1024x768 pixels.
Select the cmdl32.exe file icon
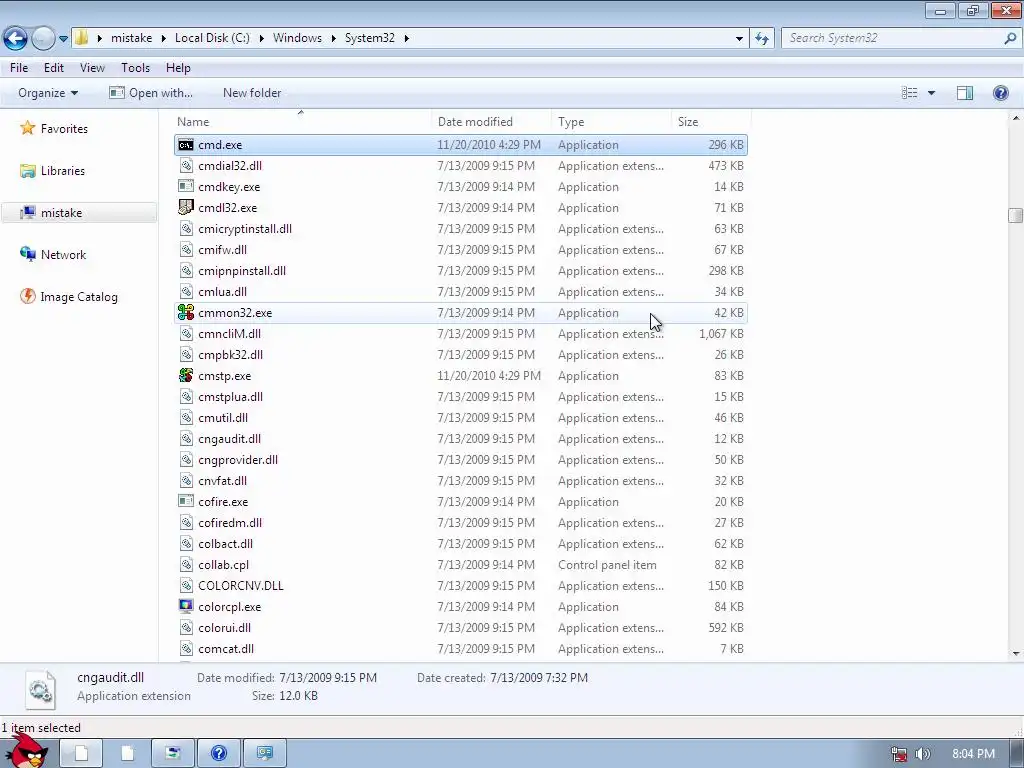tap(186, 208)
